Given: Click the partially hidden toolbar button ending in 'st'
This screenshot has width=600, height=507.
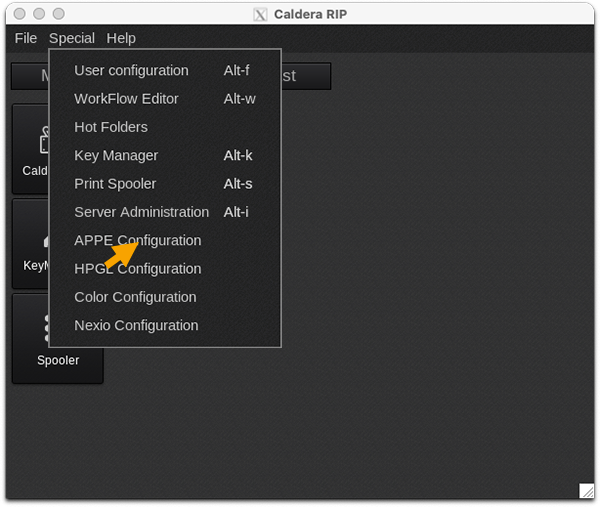Looking at the screenshot, I should (306, 76).
